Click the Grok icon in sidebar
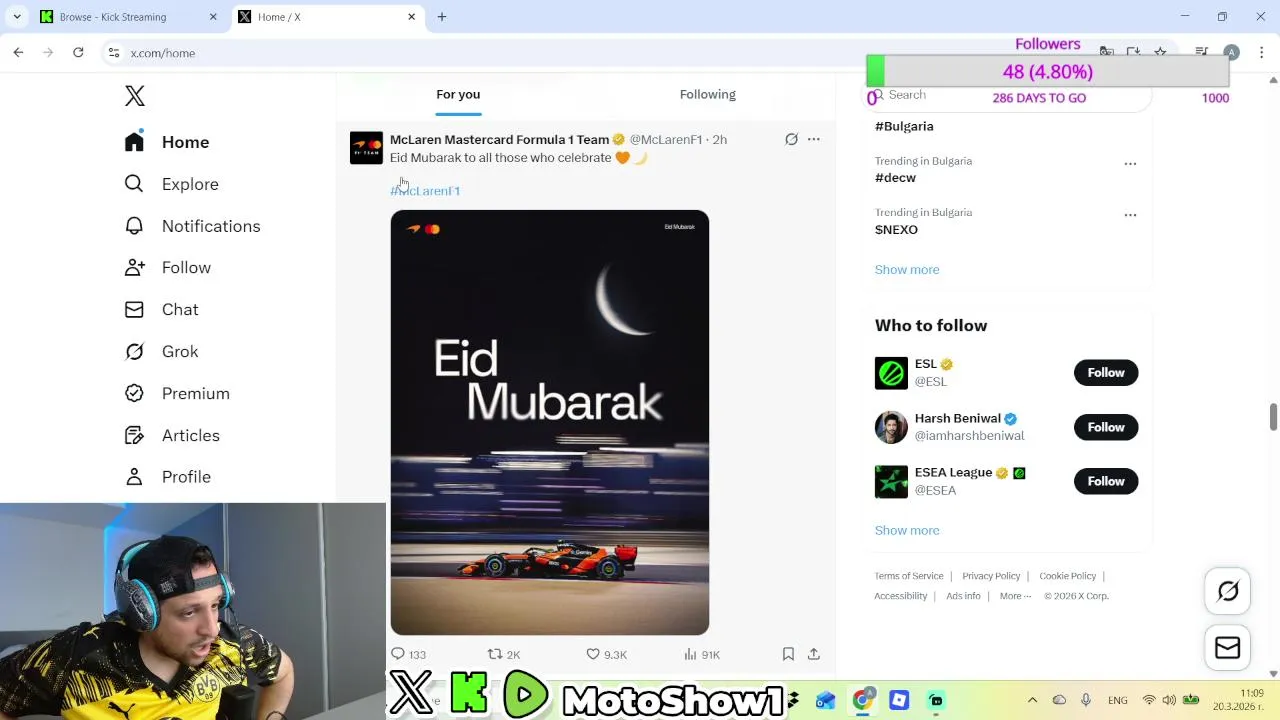 134,352
